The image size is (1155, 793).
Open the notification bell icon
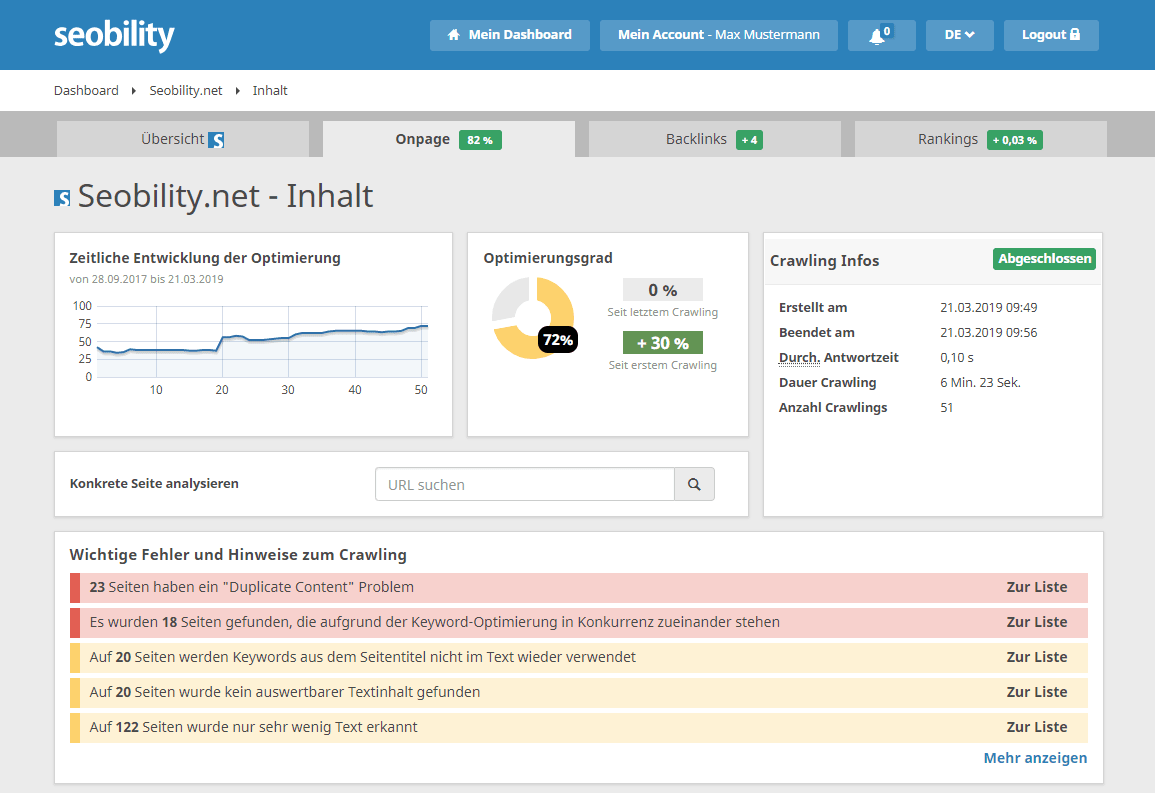coord(880,35)
